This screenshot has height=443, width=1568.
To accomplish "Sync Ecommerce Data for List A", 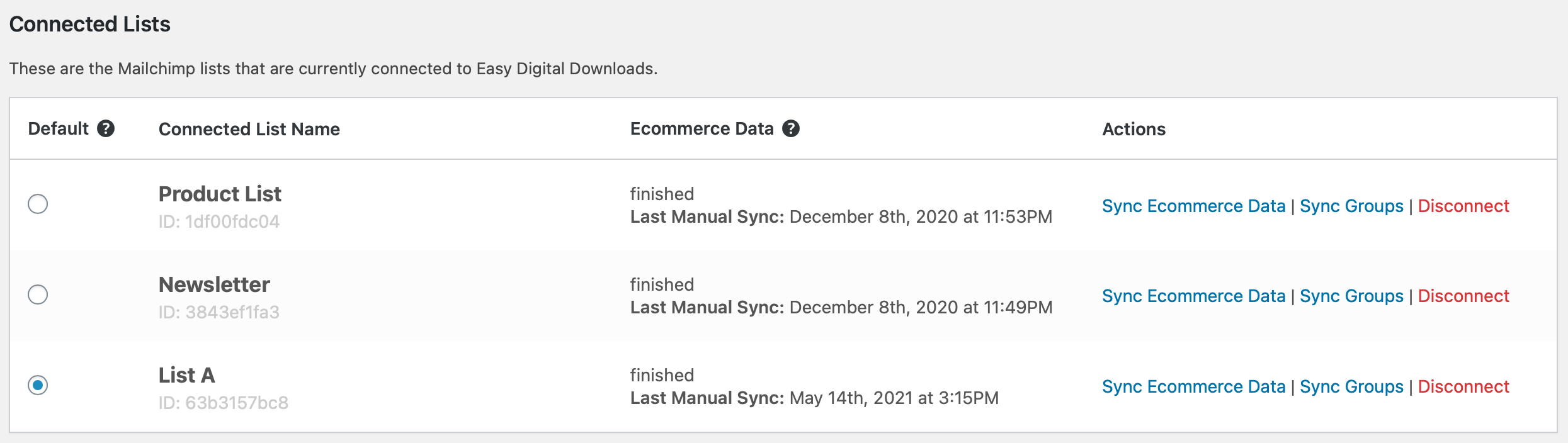I will click(x=1193, y=386).
